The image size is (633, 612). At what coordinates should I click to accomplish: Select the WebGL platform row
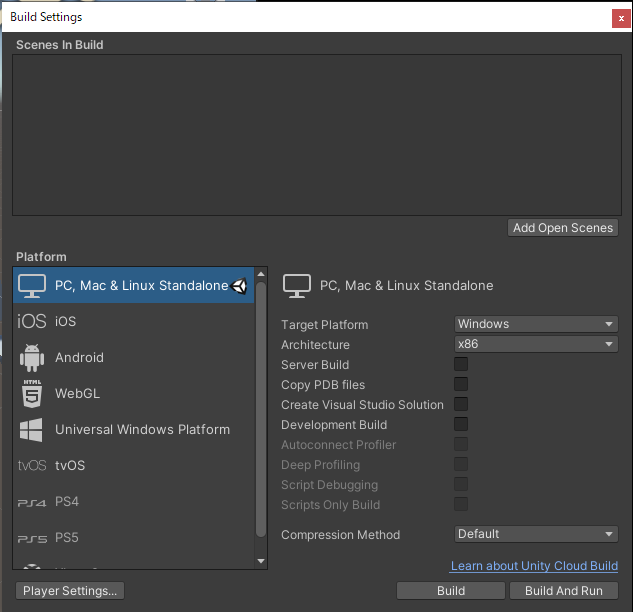[134, 393]
